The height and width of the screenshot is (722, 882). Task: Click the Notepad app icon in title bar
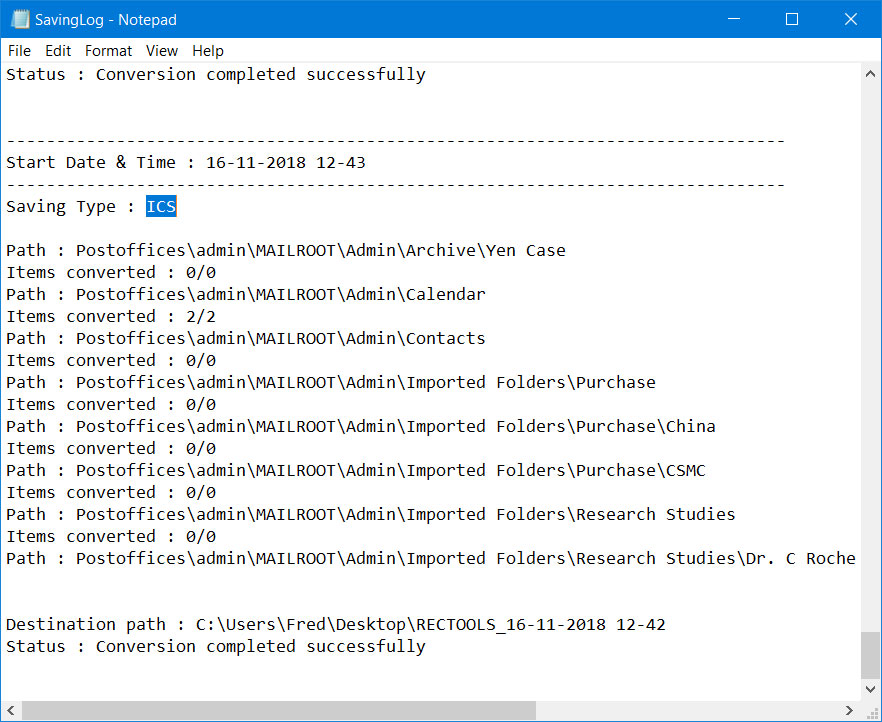20,19
